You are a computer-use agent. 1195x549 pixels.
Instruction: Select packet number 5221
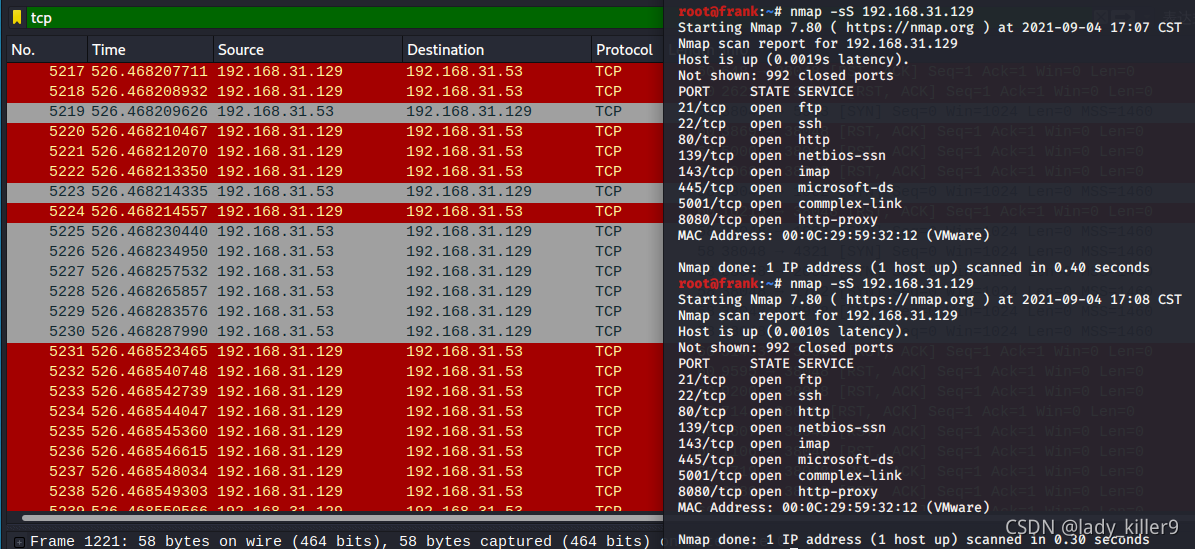click(x=335, y=152)
